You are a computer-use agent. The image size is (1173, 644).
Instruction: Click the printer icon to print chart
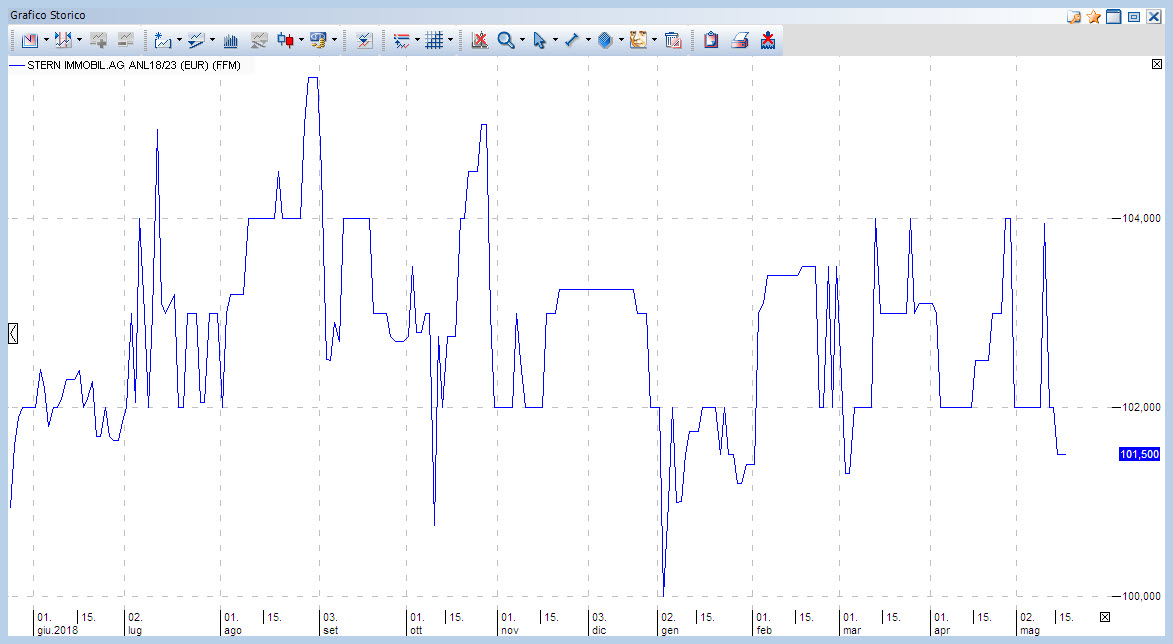coord(740,41)
